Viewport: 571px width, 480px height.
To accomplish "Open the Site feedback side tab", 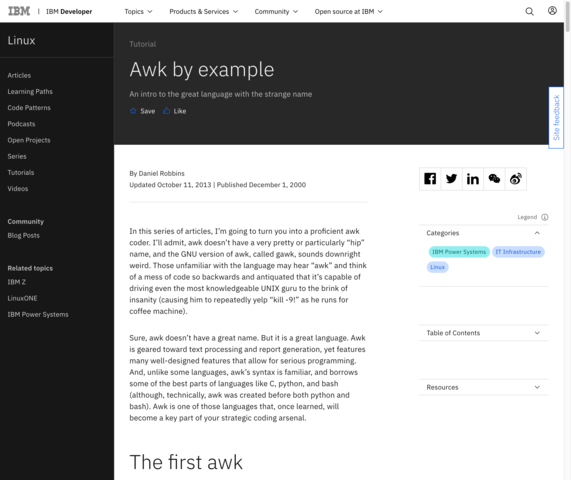I will coord(556,118).
